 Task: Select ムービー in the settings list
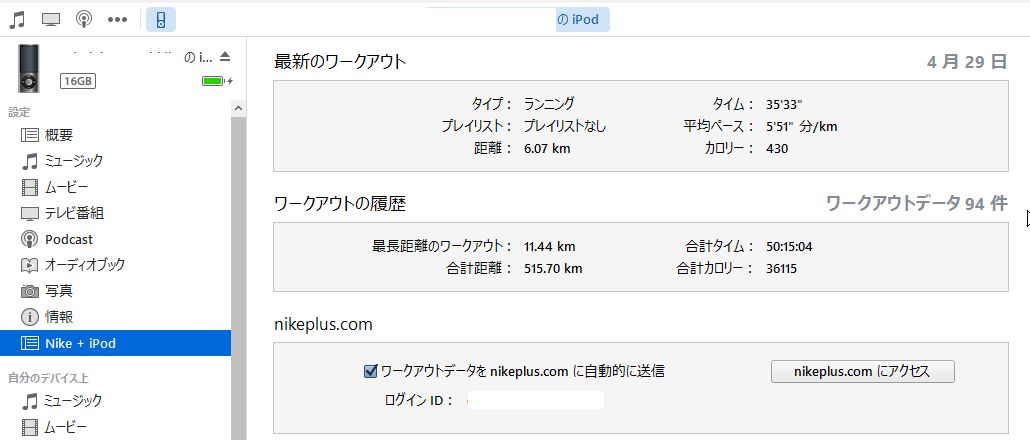click(66, 187)
